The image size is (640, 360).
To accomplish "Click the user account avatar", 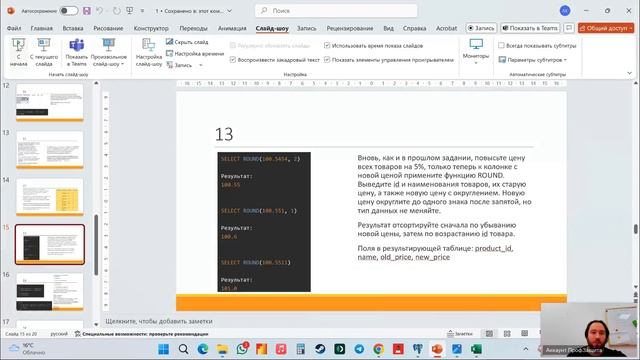I will 565,11.
